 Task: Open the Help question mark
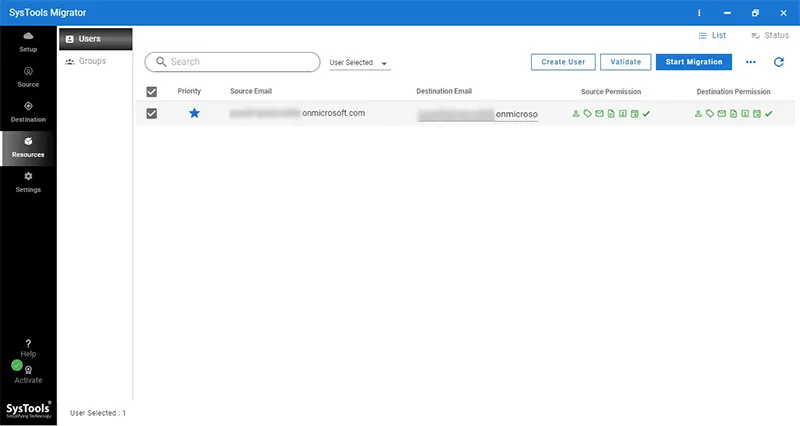28,343
